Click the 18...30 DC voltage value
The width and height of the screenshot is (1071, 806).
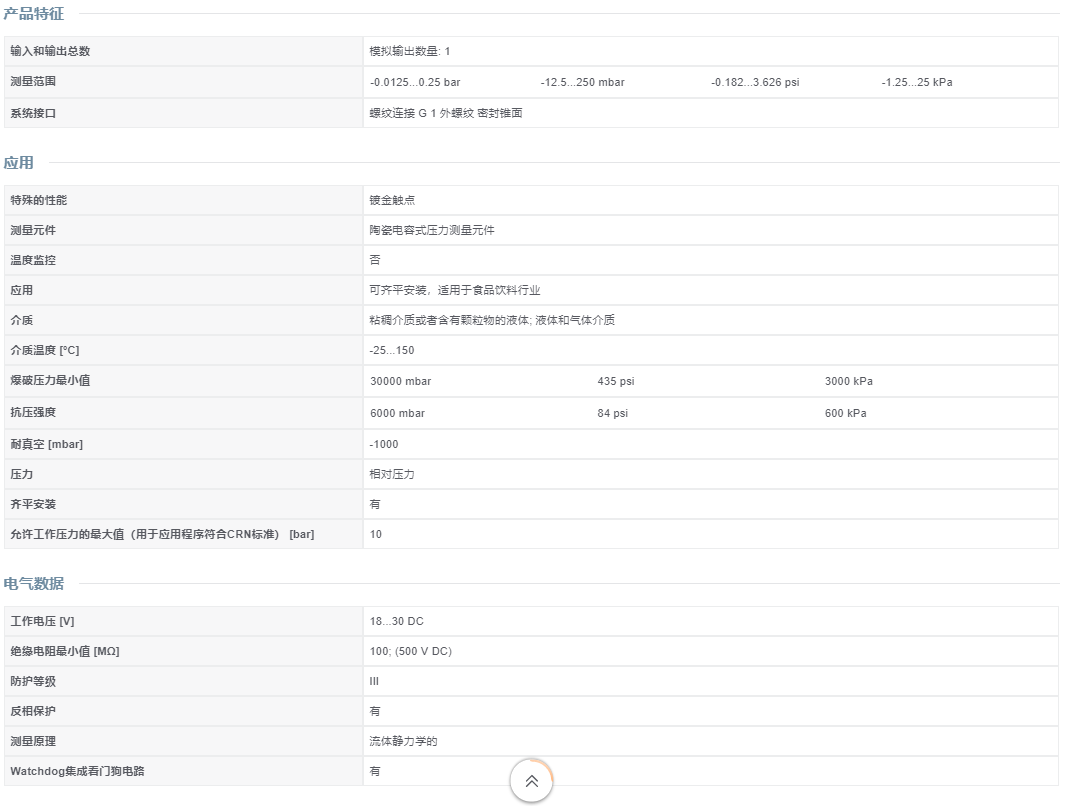coord(397,621)
